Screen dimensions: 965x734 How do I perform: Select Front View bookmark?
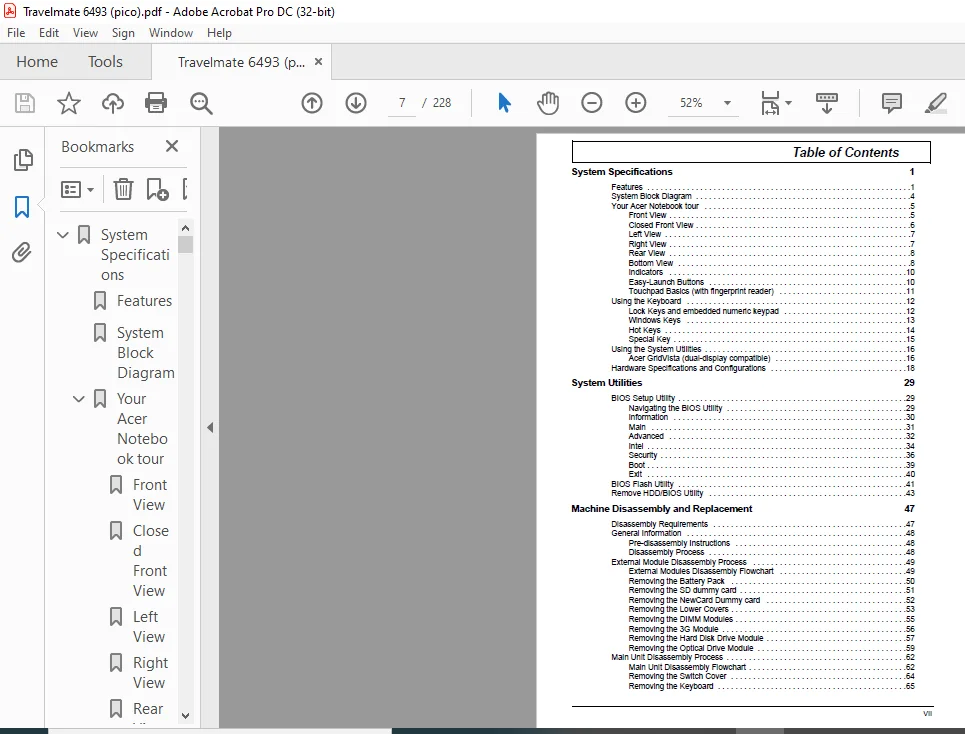[150, 495]
